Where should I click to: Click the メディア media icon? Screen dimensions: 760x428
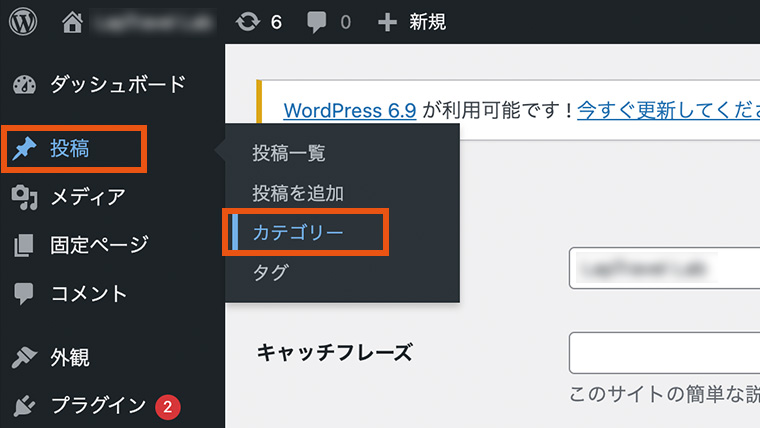pyautogui.click(x=24, y=197)
